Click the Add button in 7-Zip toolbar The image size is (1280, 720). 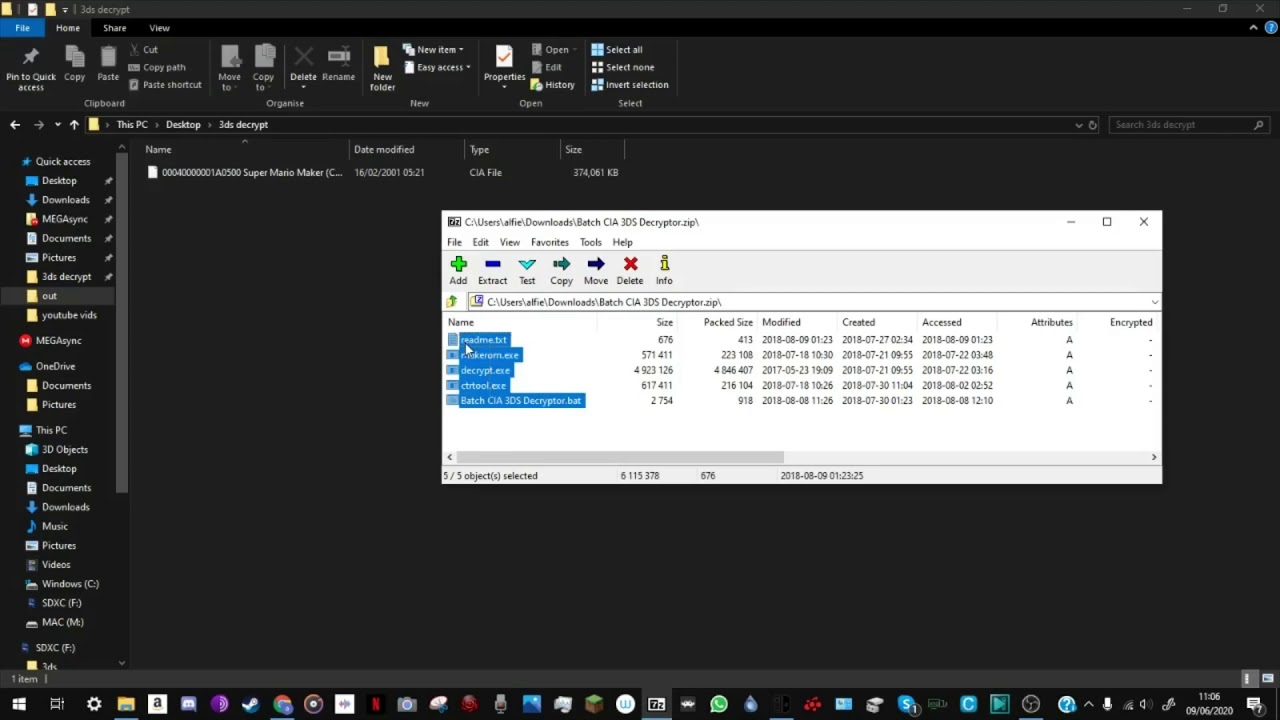tap(458, 270)
